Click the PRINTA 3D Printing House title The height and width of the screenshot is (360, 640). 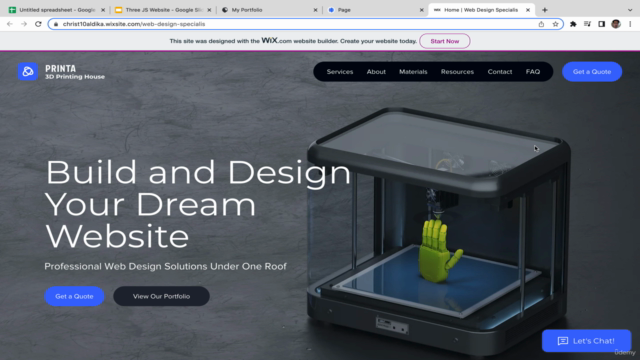pyautogui.click(x=75, y=72)
